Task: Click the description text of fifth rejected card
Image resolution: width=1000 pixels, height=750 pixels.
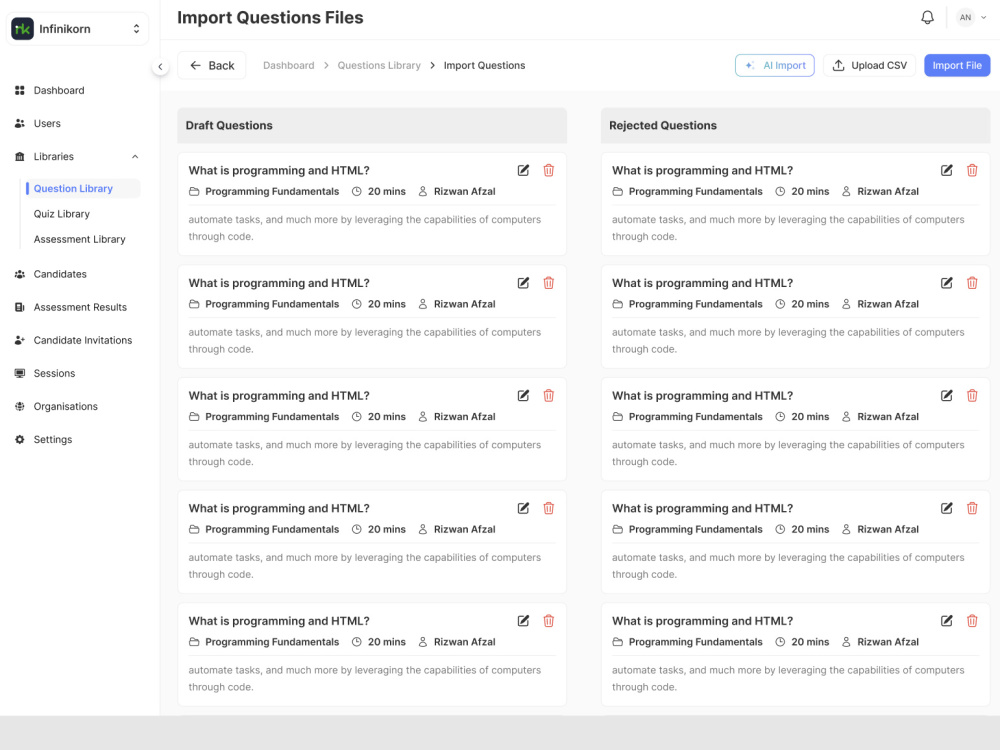Action: 788,679
